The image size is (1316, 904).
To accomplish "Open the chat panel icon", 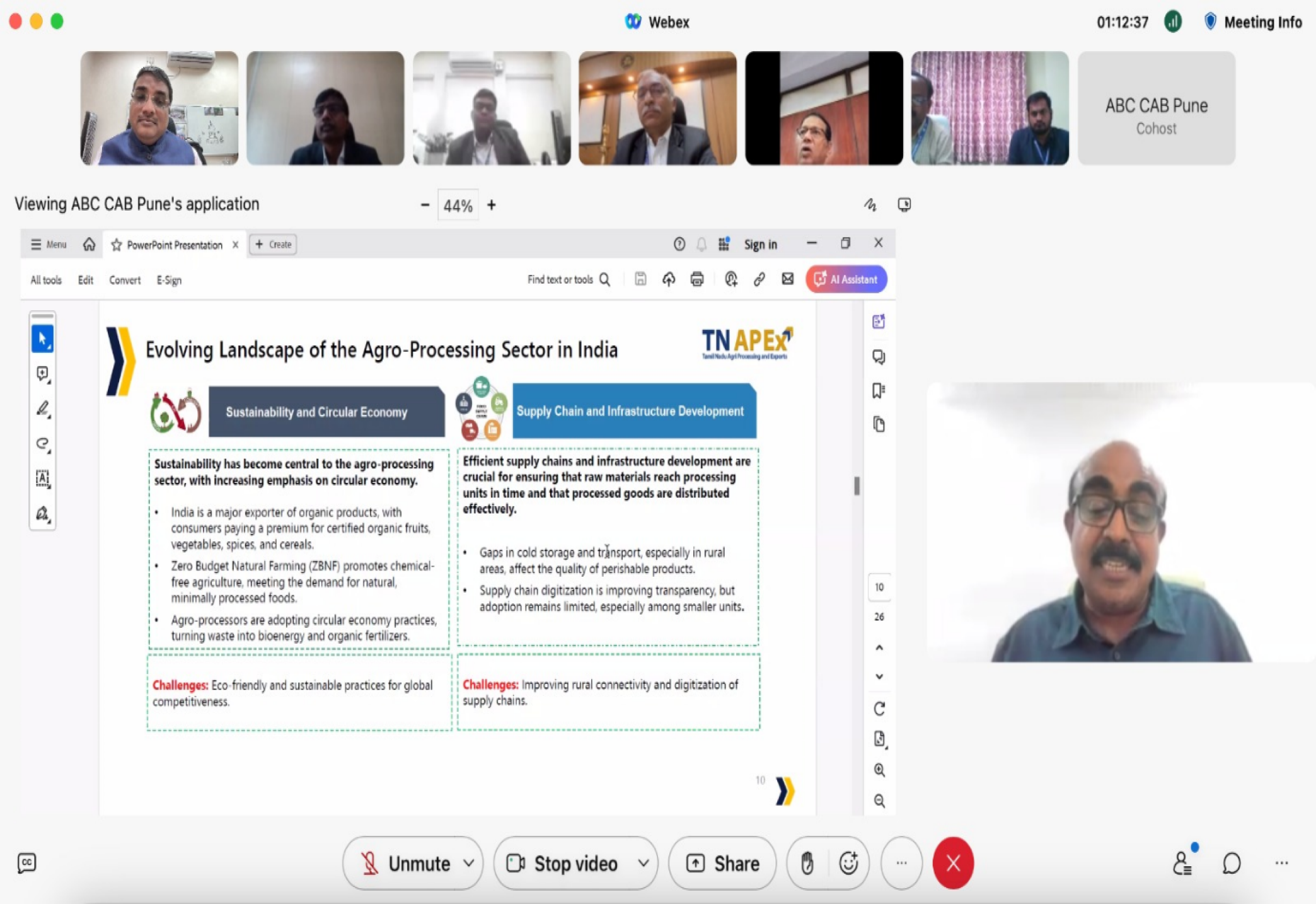I will (1231, 863).
